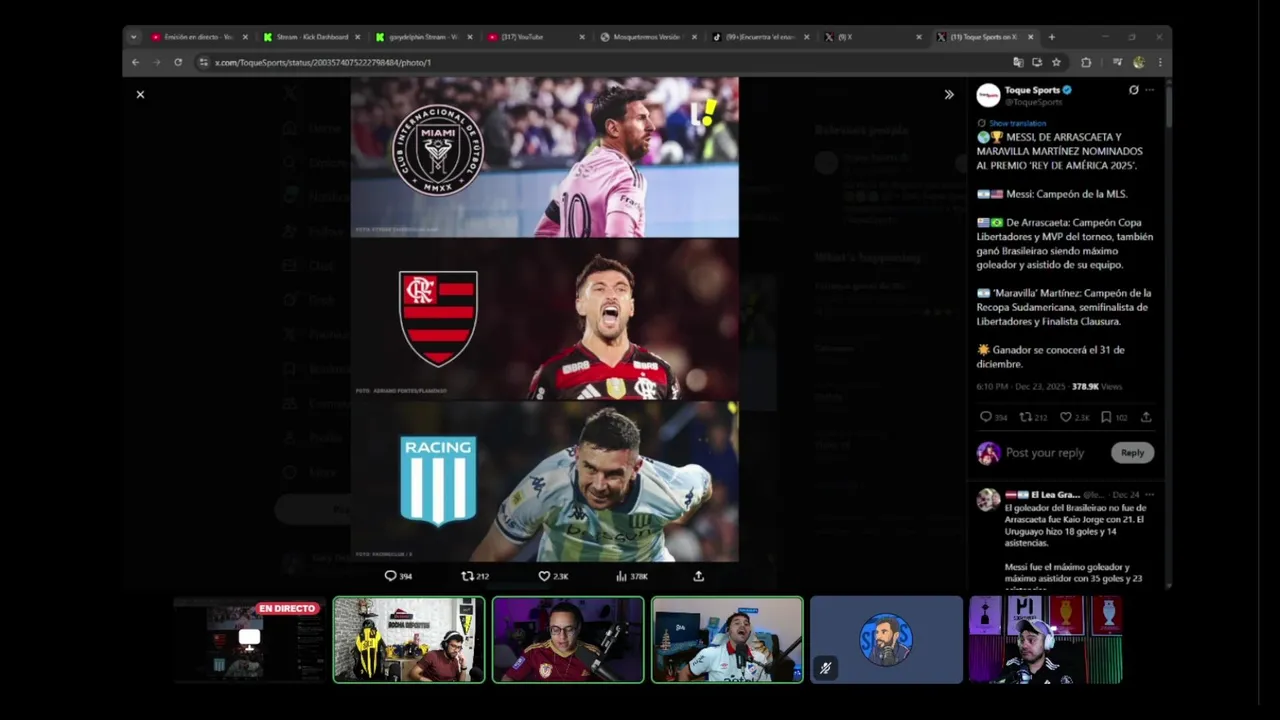
Task: Click the reply icon under the photo
Action: click(x=390, y=576)
